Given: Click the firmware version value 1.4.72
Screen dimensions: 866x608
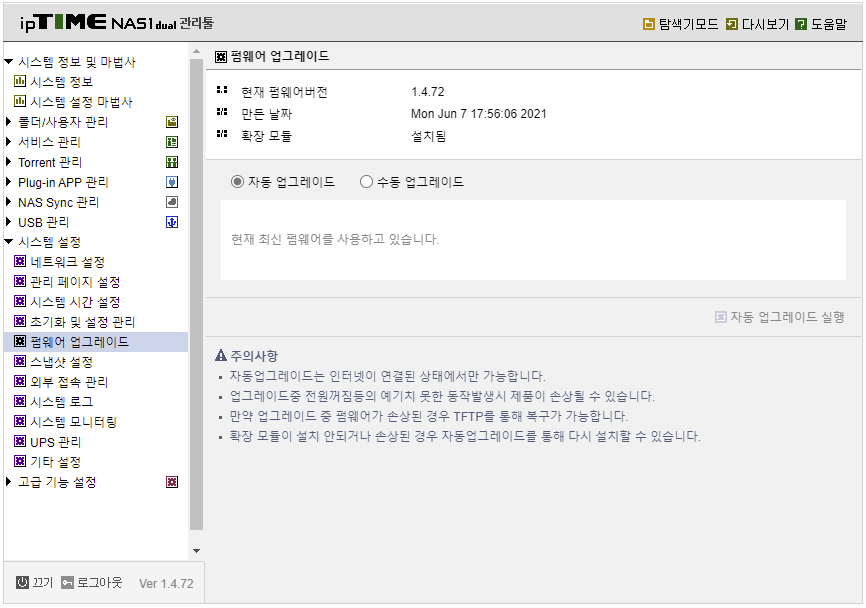Looking at the screenshot, I should click(x=427, y=92).
